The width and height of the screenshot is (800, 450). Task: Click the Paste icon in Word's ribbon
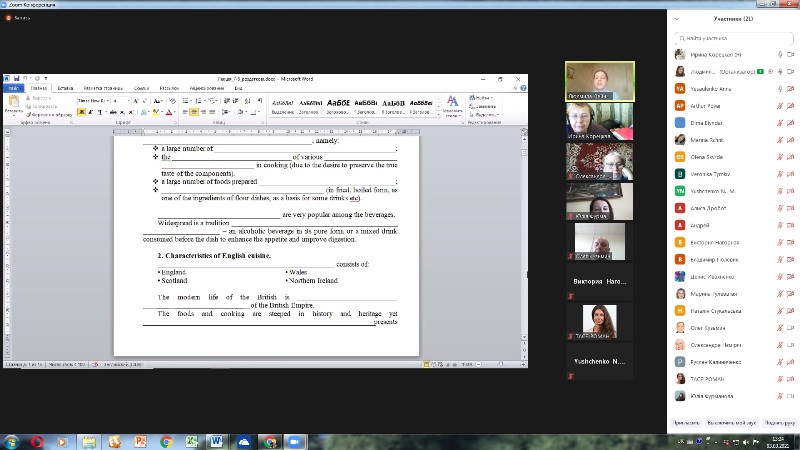click(13, 105)
